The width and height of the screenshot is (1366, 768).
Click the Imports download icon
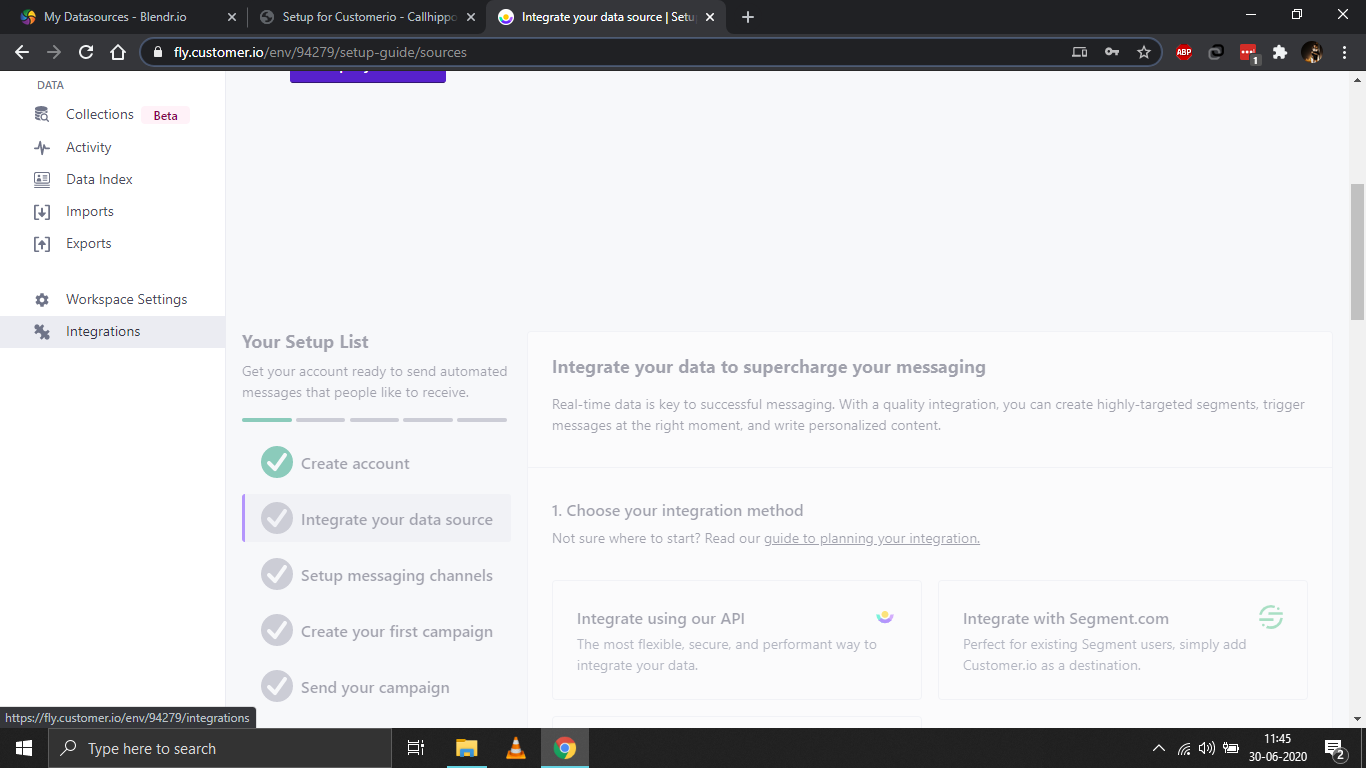coord(42,212)
